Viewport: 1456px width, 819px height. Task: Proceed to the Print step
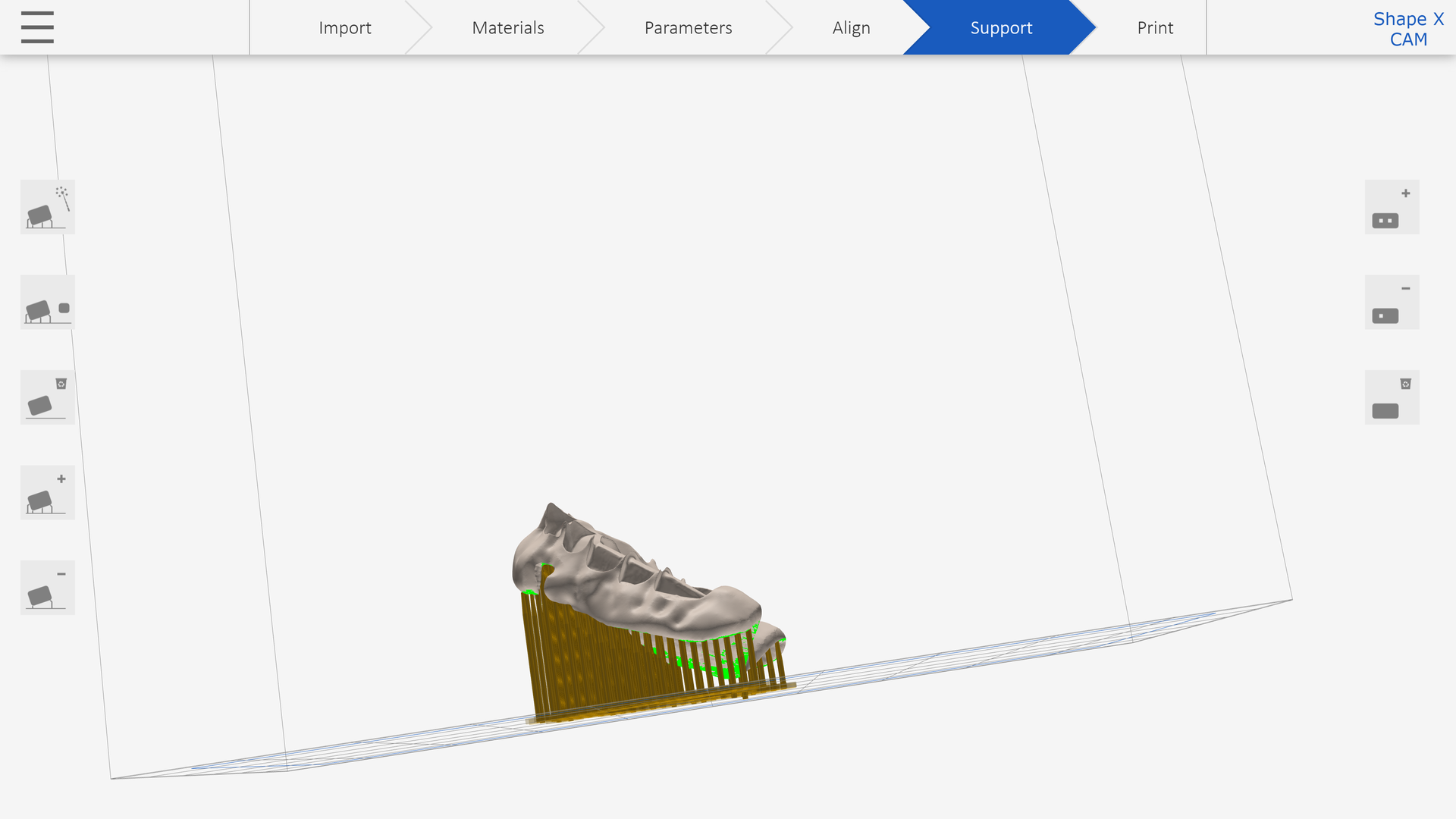(1154, 28)
